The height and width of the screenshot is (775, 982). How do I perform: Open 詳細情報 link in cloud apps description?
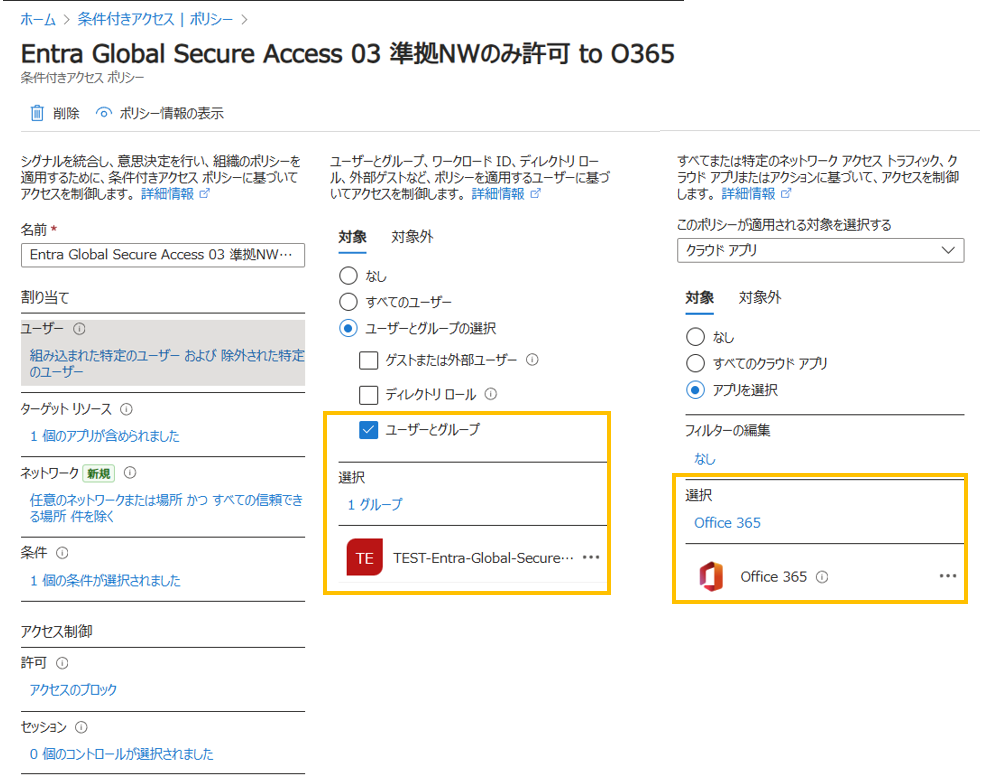(x=748, y=194)
